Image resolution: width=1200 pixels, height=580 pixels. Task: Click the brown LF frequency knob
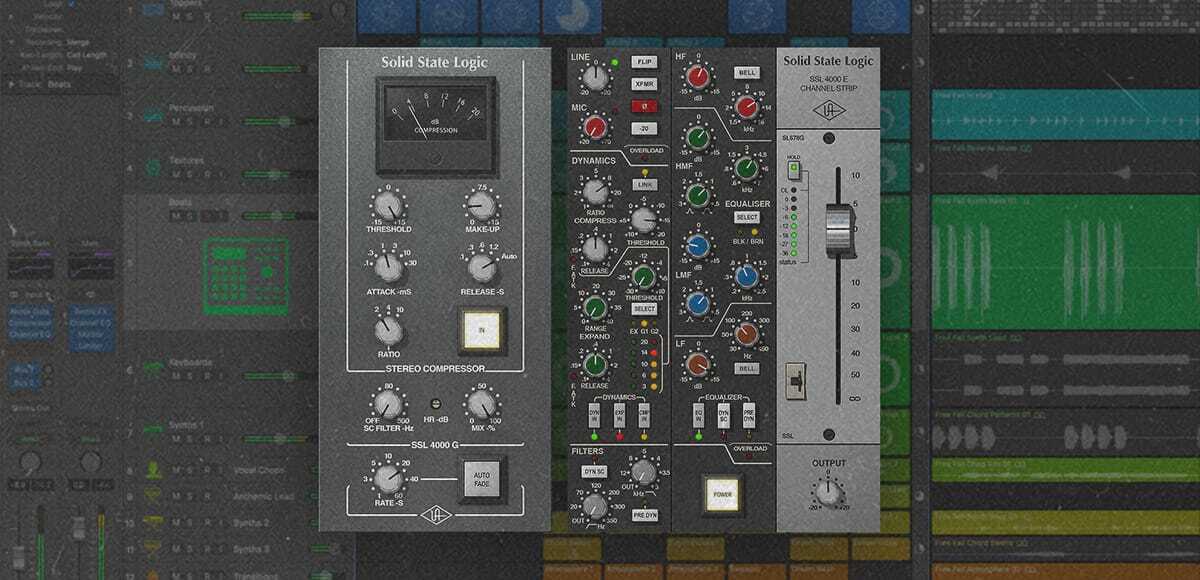point(746,335)
